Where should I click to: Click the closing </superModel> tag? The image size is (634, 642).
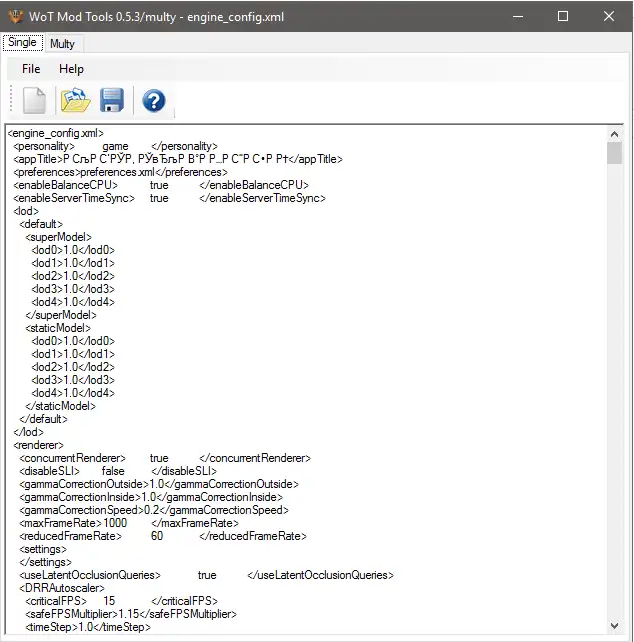[x=61, y=315]
